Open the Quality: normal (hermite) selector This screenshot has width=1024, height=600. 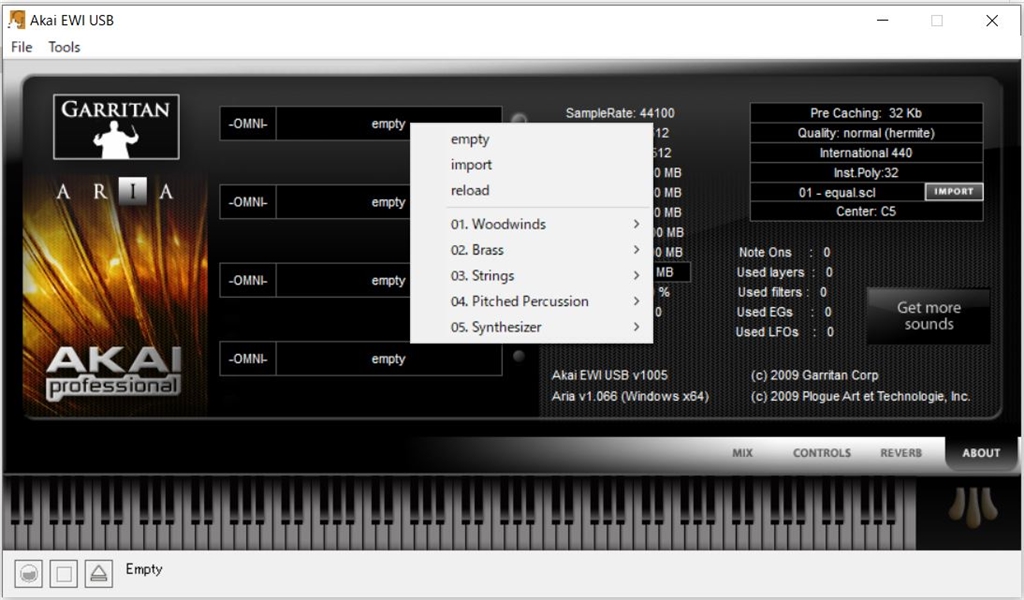866,133
